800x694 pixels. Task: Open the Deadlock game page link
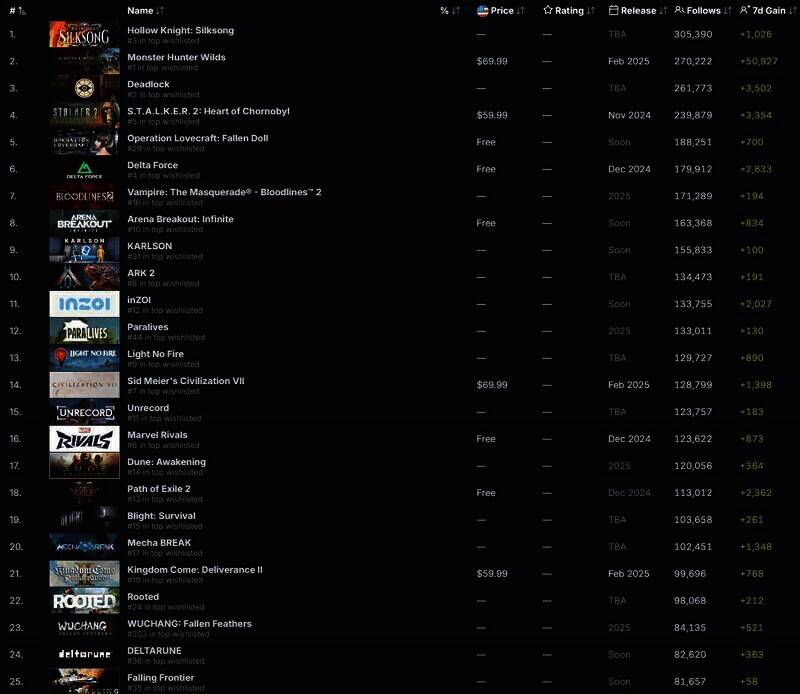(148, 84)
